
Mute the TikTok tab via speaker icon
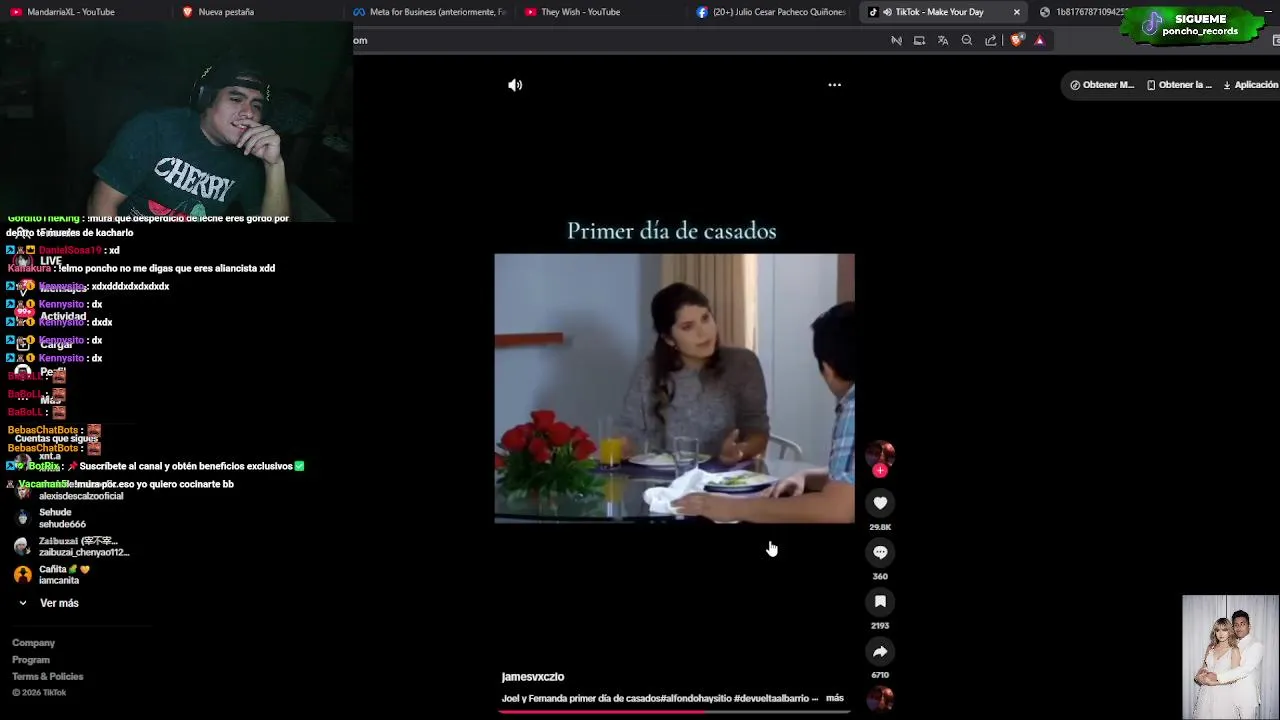(x=887, y=12)
